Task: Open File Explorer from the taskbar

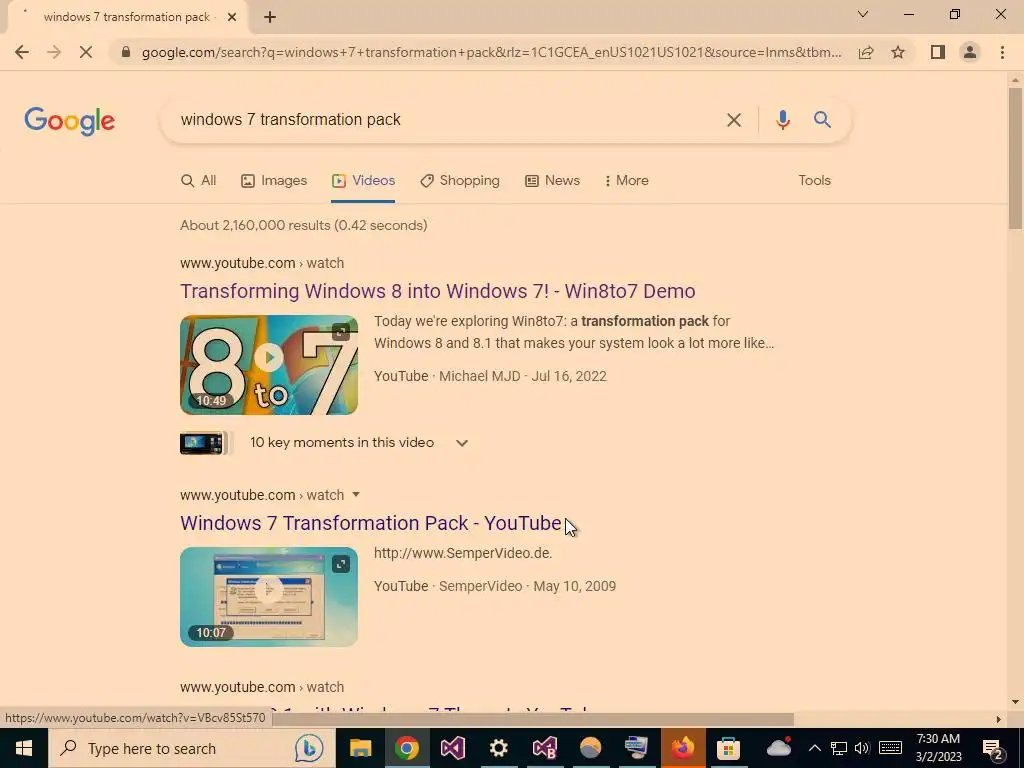Action: click(x=360, y=748)
